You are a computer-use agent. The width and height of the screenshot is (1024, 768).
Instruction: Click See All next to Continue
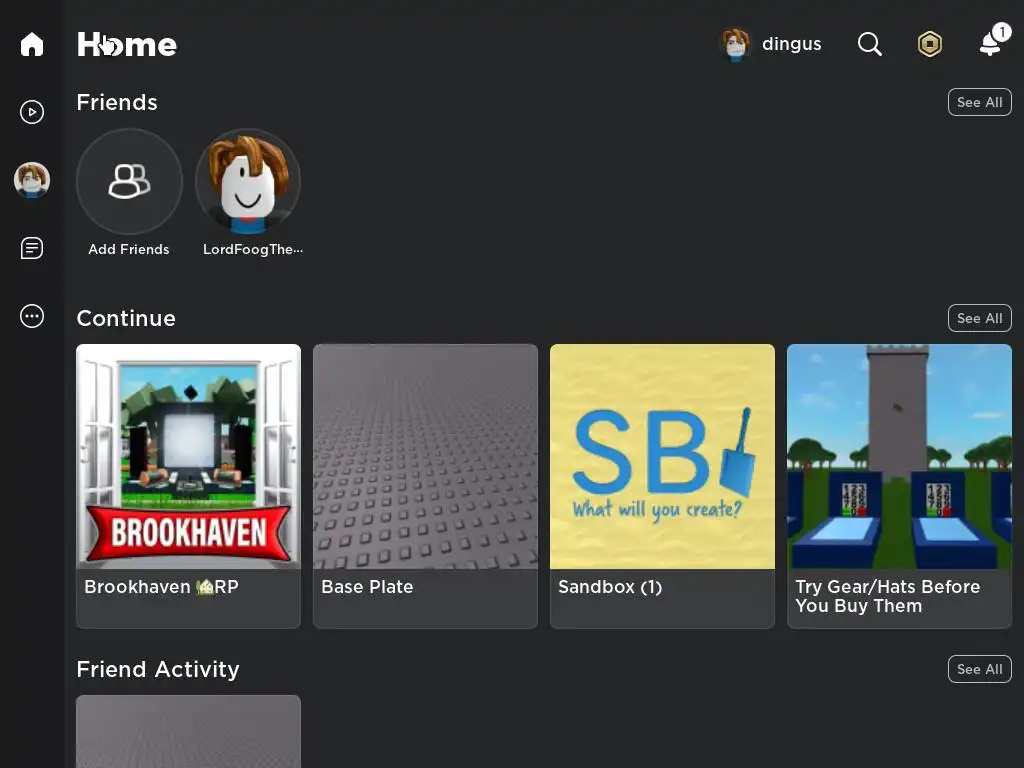[980, 319]
